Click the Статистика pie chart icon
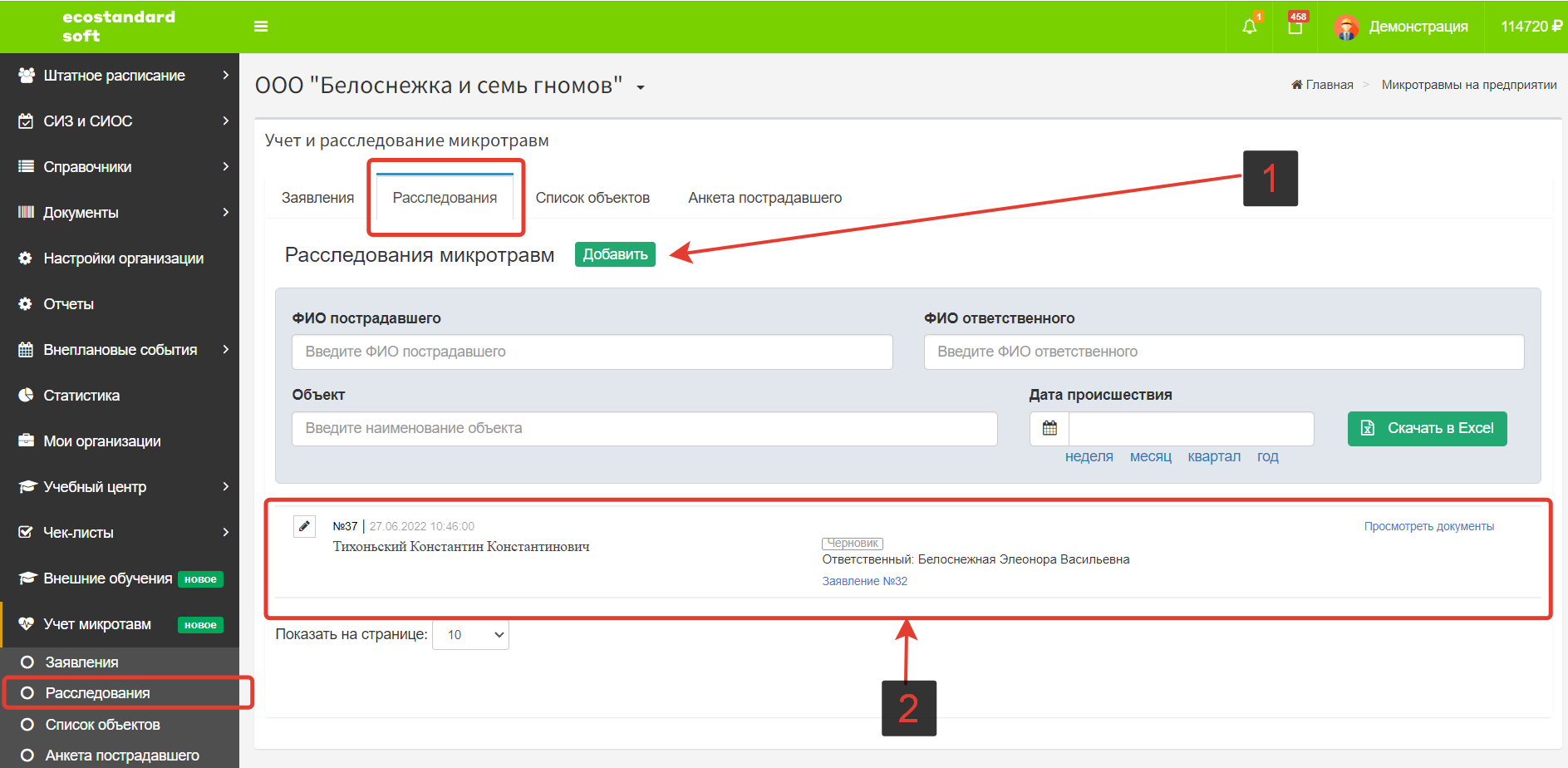1568x768 pixels. point(26,396)
